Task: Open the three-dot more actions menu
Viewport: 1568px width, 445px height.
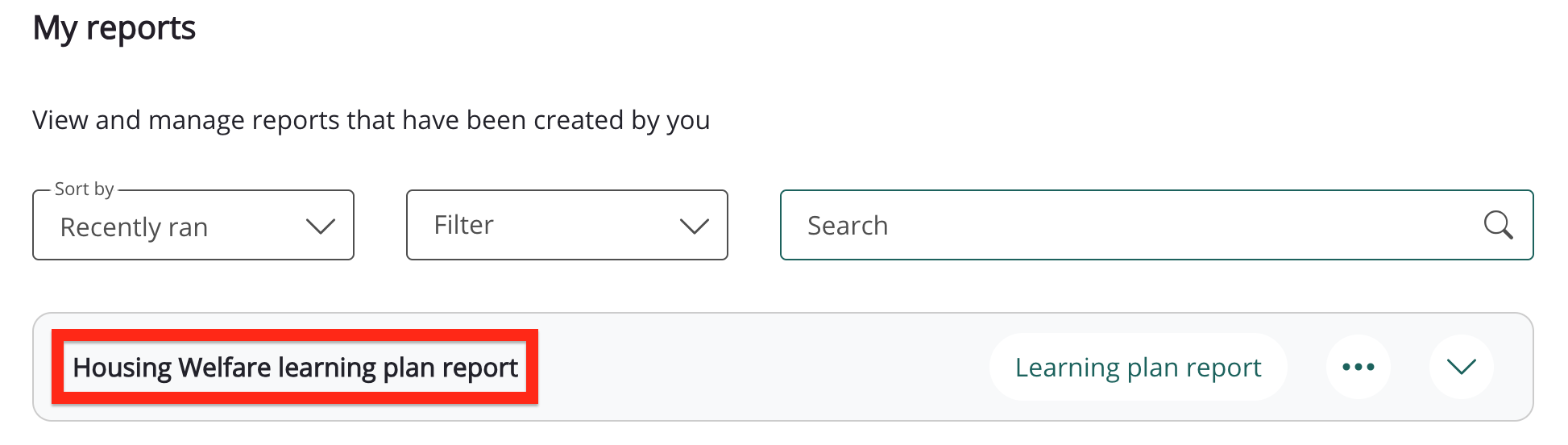Action: pos(1359,367)
